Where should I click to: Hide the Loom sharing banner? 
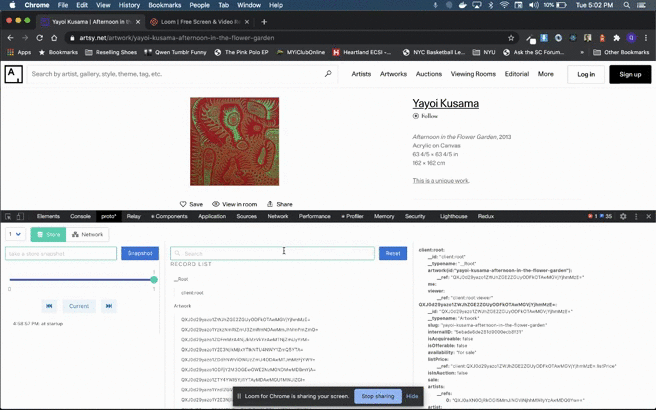coord(412,396)
